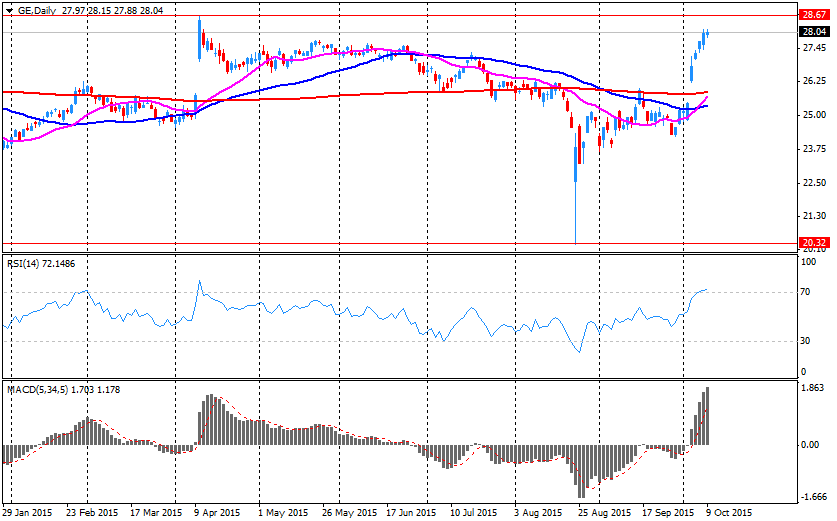Viewport: 837px width, 521px height.
Task: Click the 9 Apr 2015 date label
Action: pos(217,512)
